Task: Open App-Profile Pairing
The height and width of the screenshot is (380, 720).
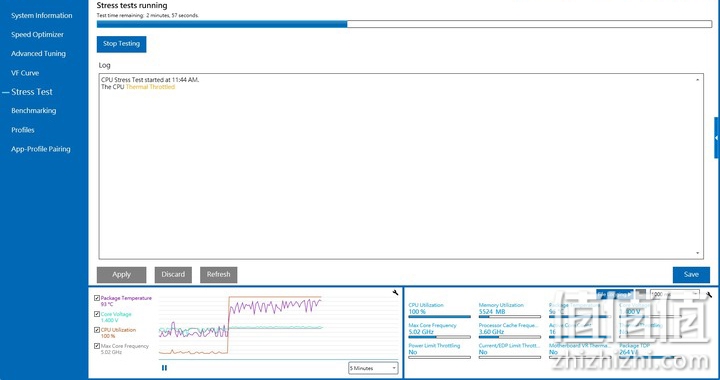Action: (41, 149)
